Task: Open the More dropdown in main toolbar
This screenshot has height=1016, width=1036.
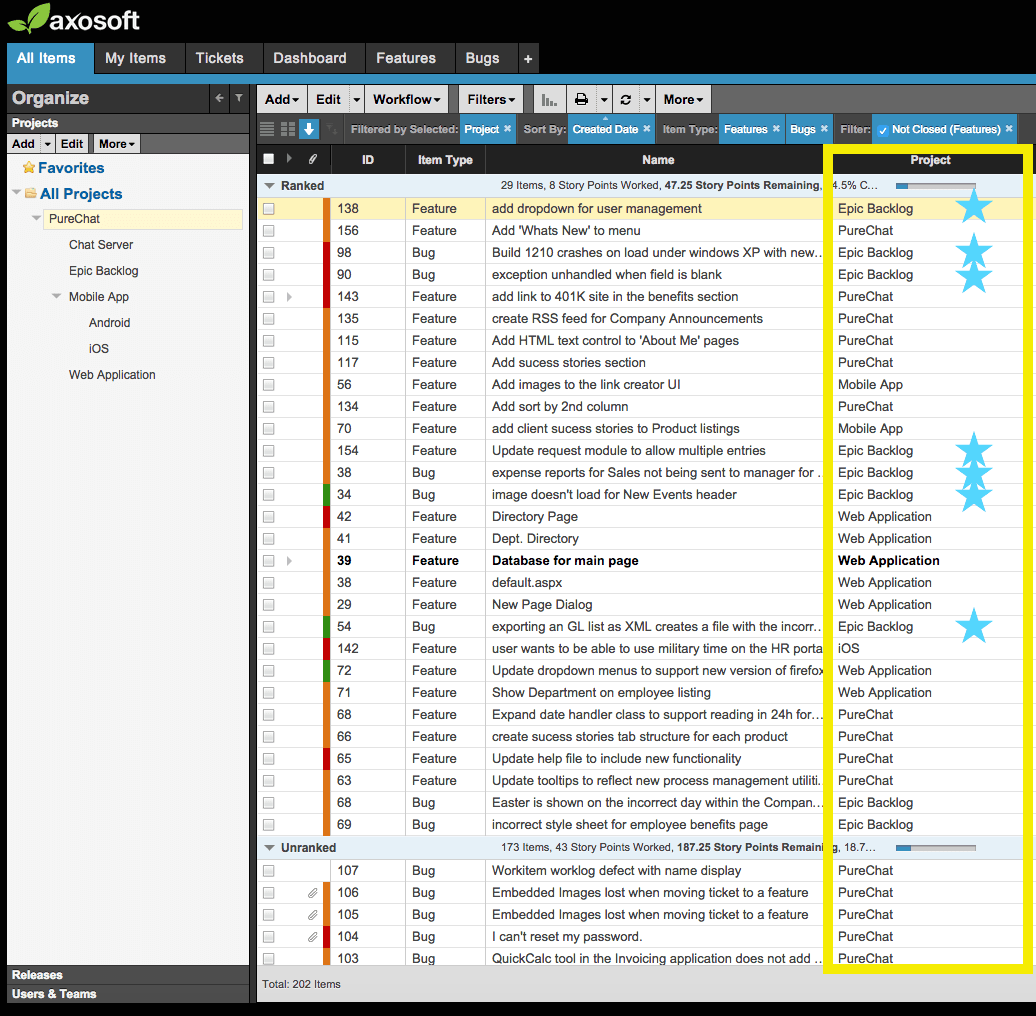Action: 683,100
